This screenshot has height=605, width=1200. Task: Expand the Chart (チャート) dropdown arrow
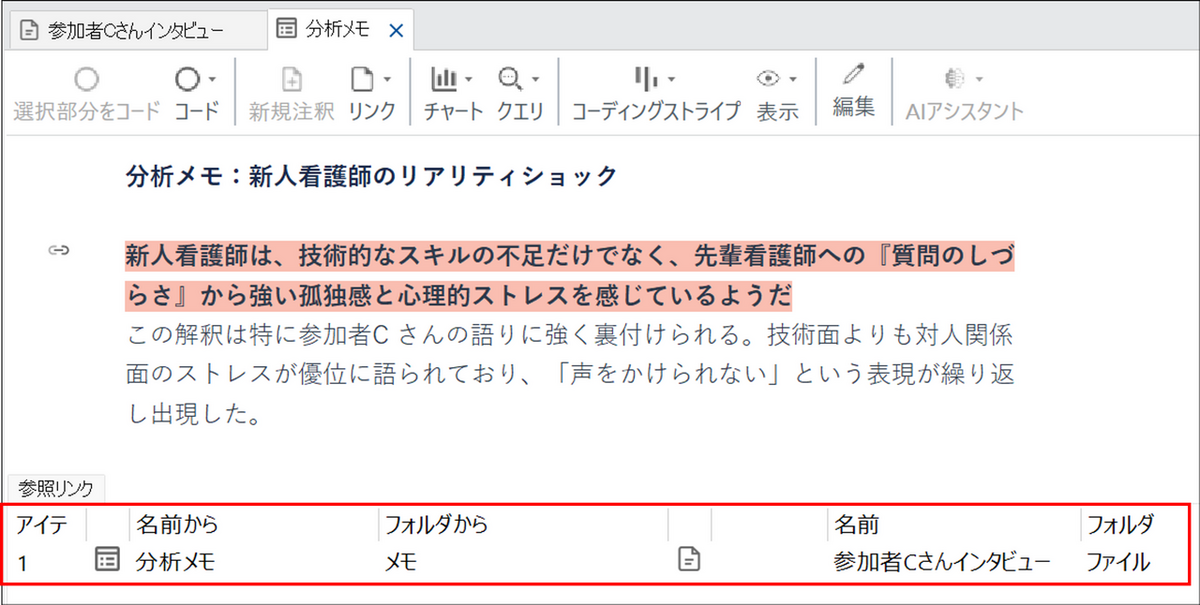click(x=469, y=79)
